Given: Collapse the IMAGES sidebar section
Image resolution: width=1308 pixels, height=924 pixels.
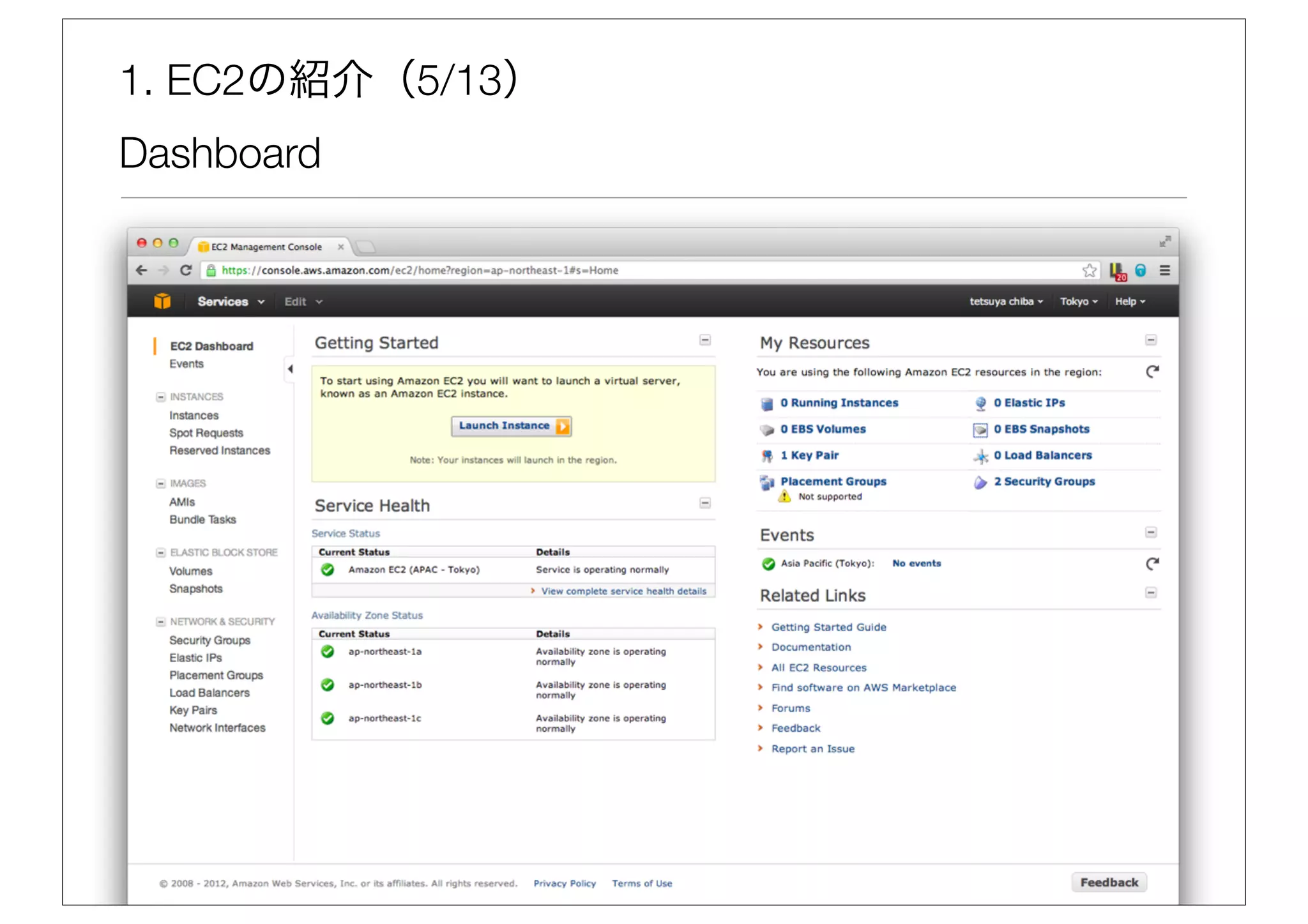Looking at the screenshot, I should 161,483.
